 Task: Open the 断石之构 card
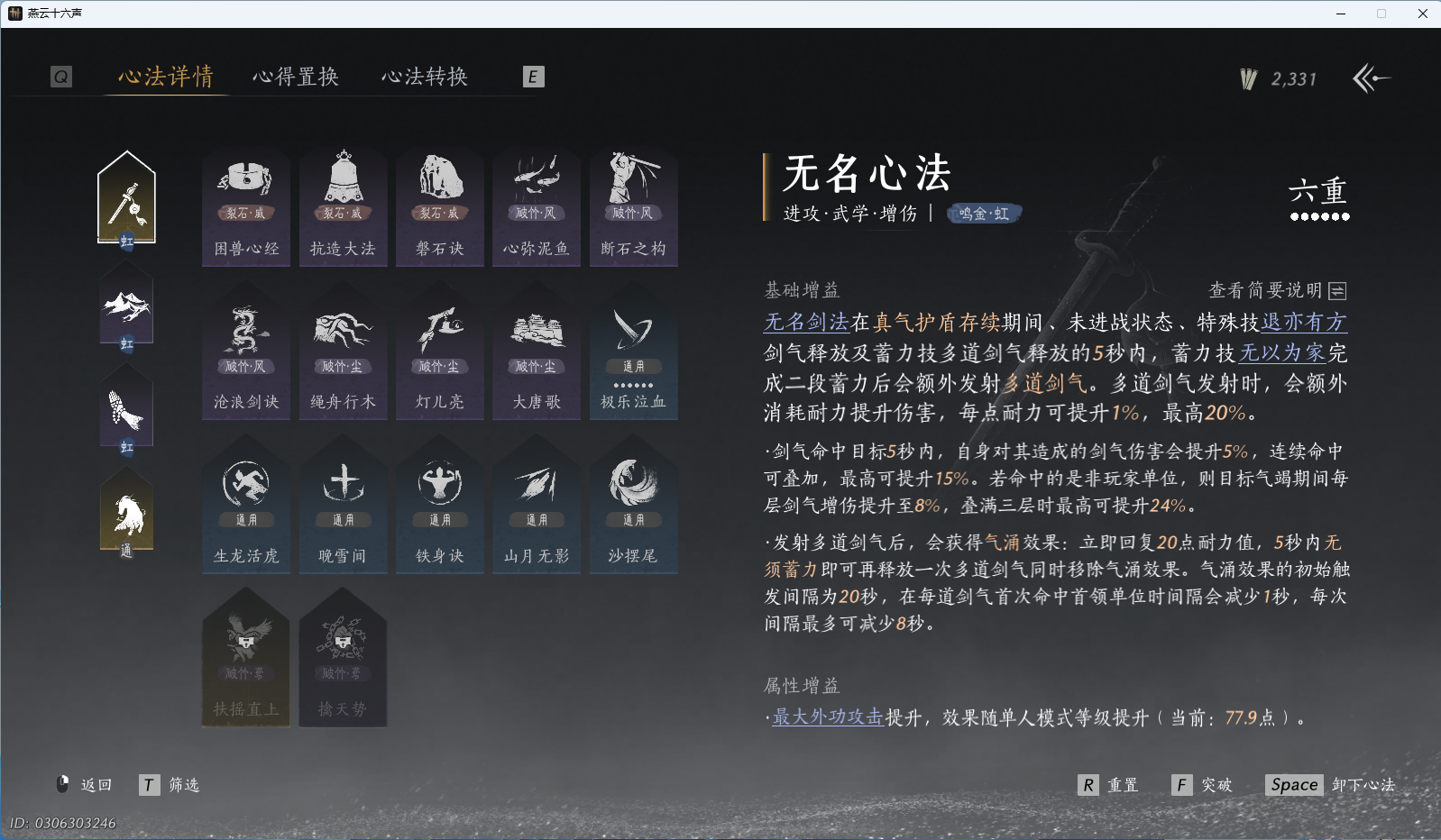pos(634,206)
